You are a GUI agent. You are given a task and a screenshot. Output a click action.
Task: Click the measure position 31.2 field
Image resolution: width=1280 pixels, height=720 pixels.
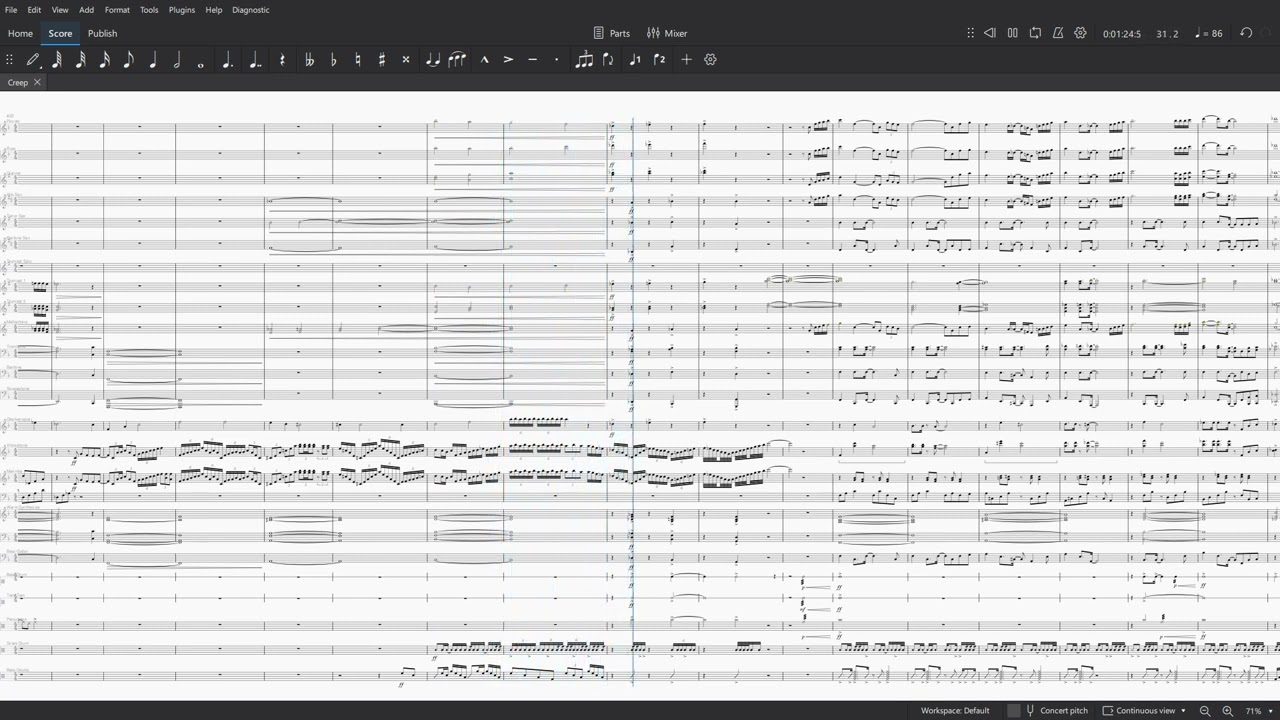[1167, 34]
